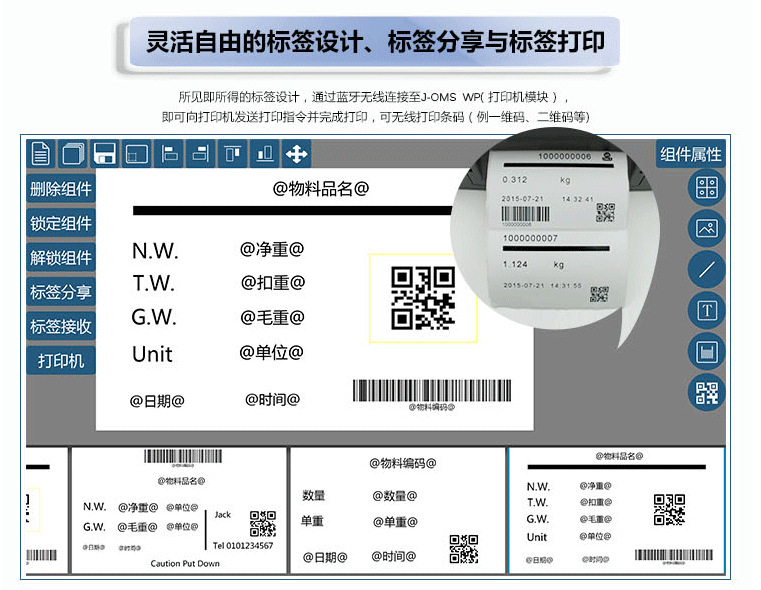Select the align left icon
This screenshot has height=590, width=761.
pyautogui.click(x=169, y=154)
